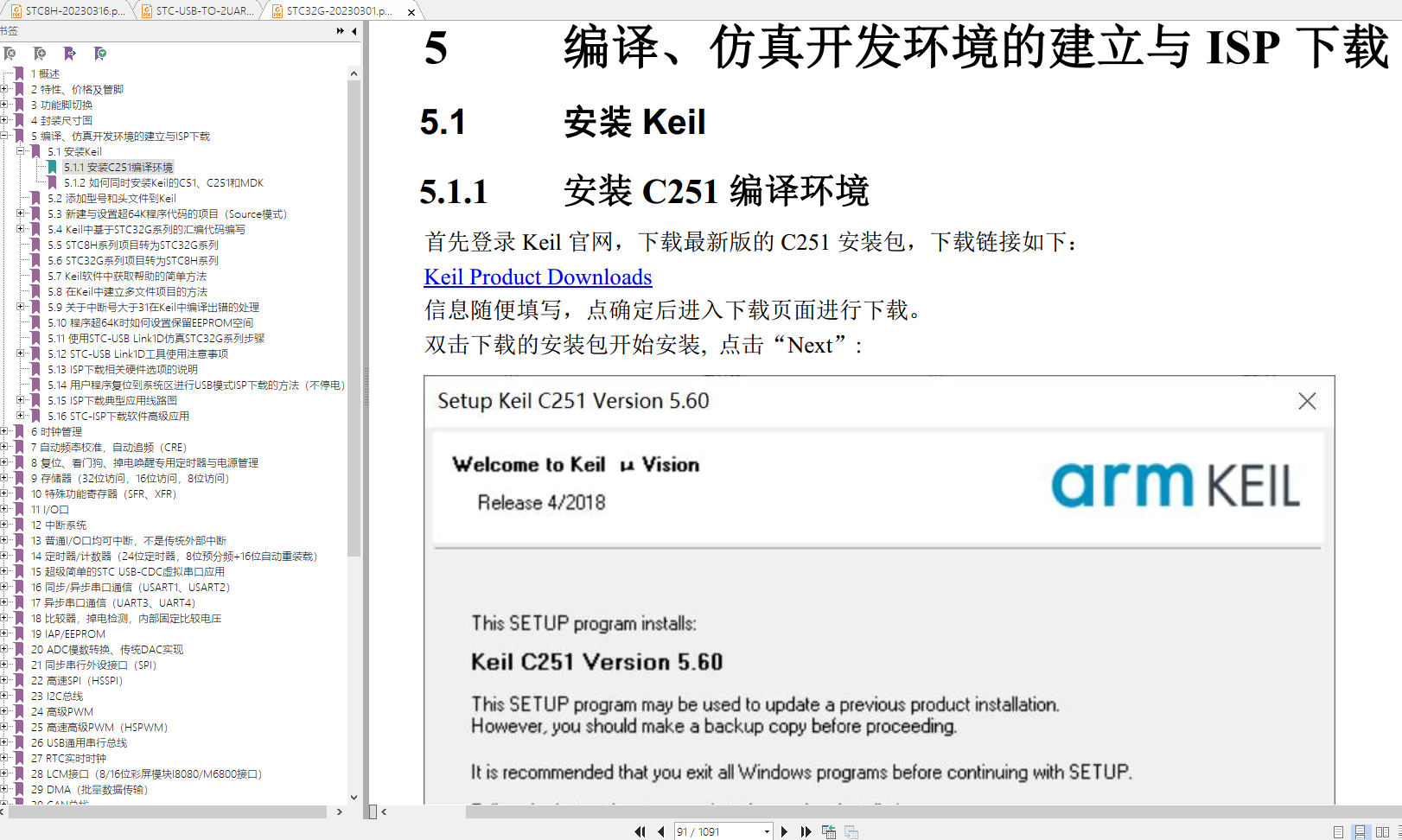The image size is (1402, 840).
Task: Click the bookmark panel vertical scrollbar thumb
Action: pos(354,320)
